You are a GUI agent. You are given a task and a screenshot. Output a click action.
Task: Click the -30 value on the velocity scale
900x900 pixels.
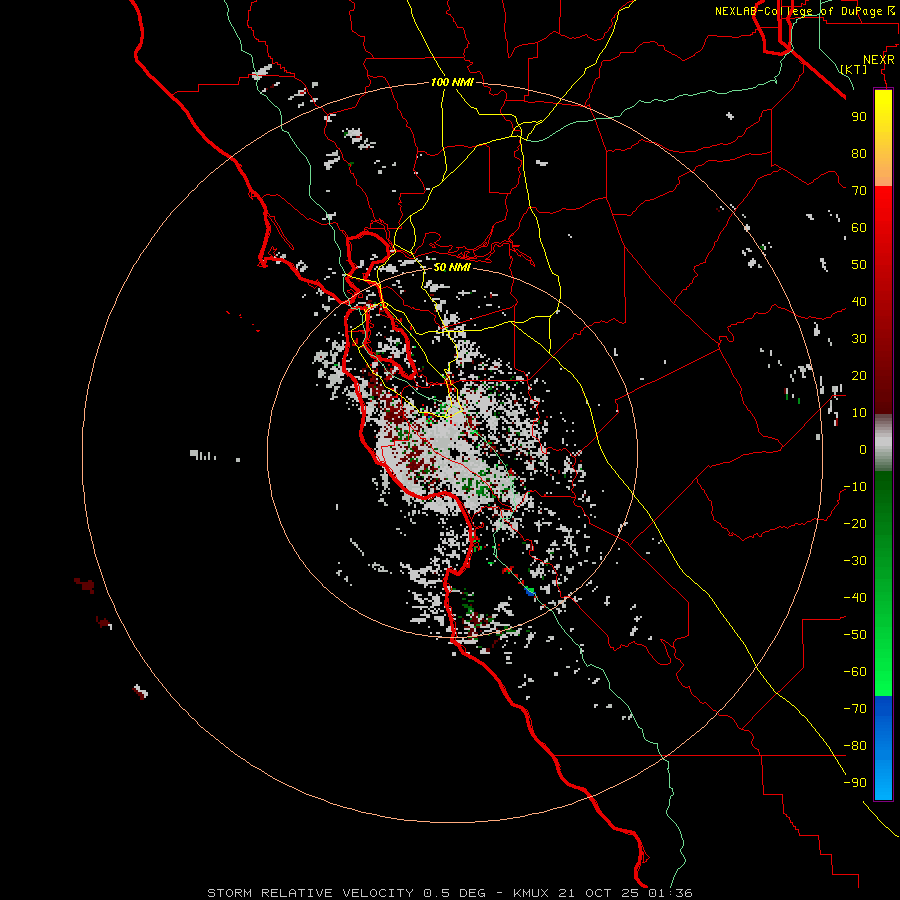pyautogui.click(x=855, y=561)
